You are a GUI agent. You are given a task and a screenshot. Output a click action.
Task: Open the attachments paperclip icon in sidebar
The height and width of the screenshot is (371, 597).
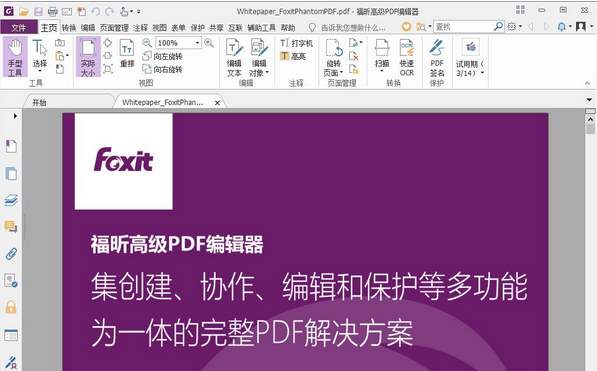tap(11, 254)
